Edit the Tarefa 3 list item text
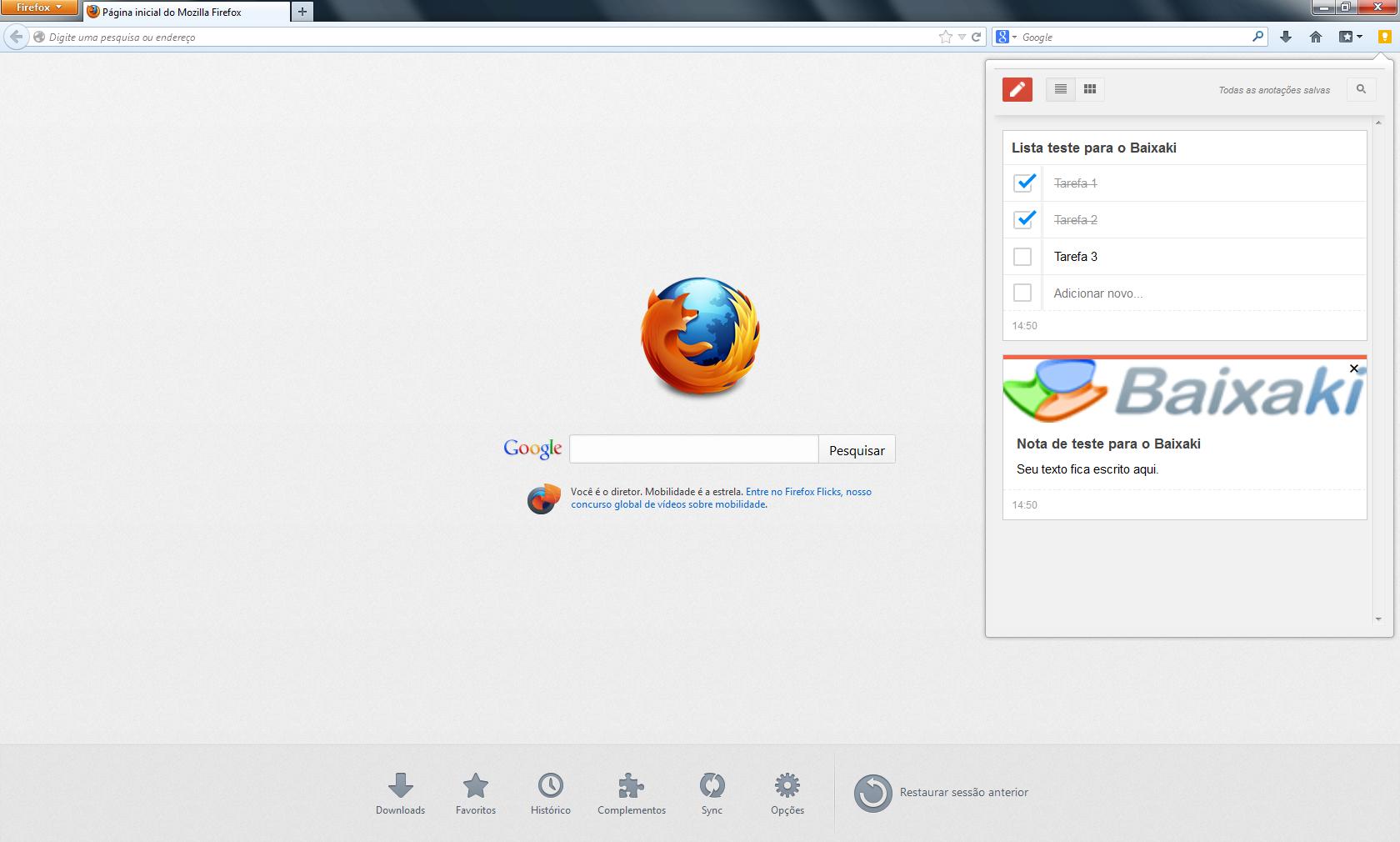The width and height of the screenshot is (1400, 842). coord(1075,257)
